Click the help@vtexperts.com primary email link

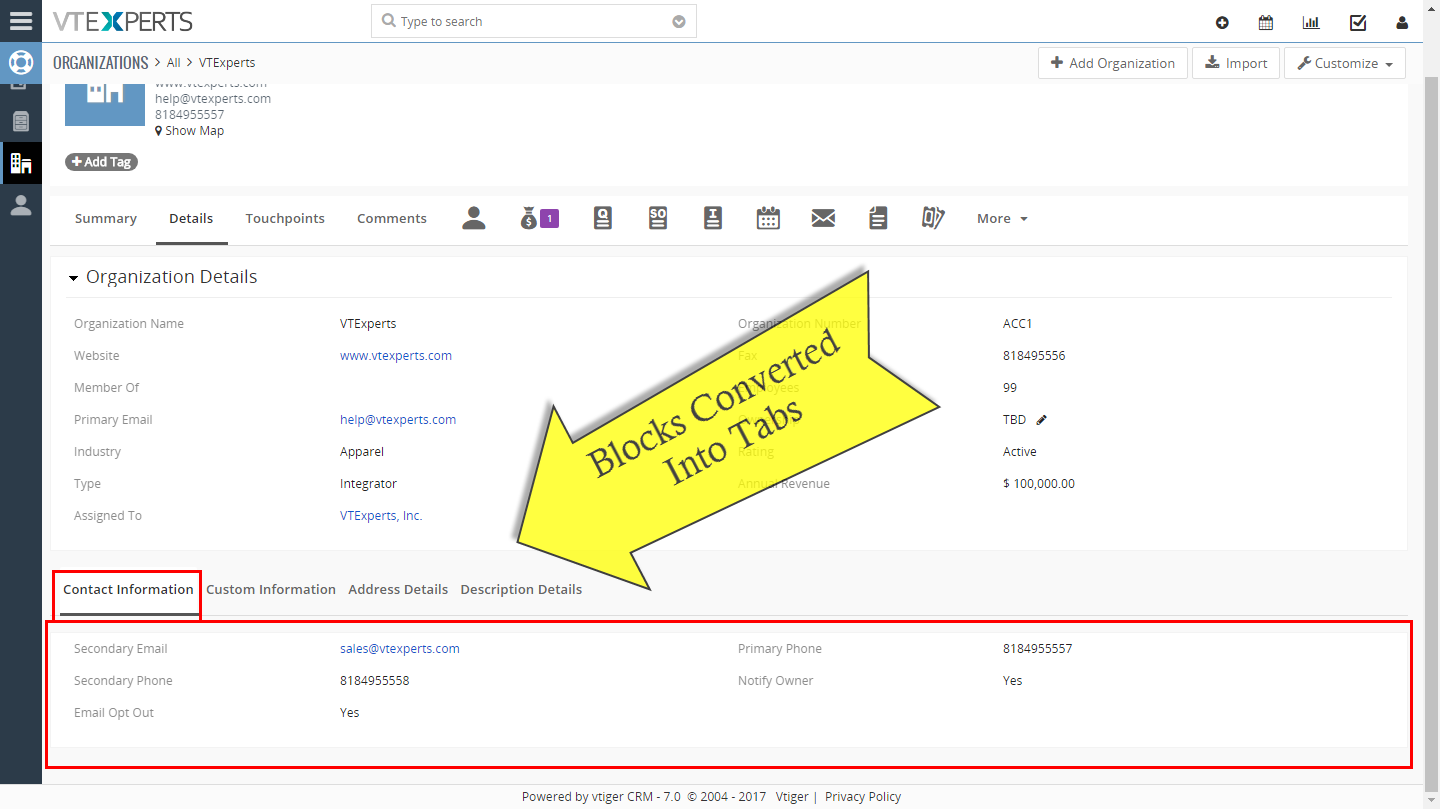click(x=398, y=420)
